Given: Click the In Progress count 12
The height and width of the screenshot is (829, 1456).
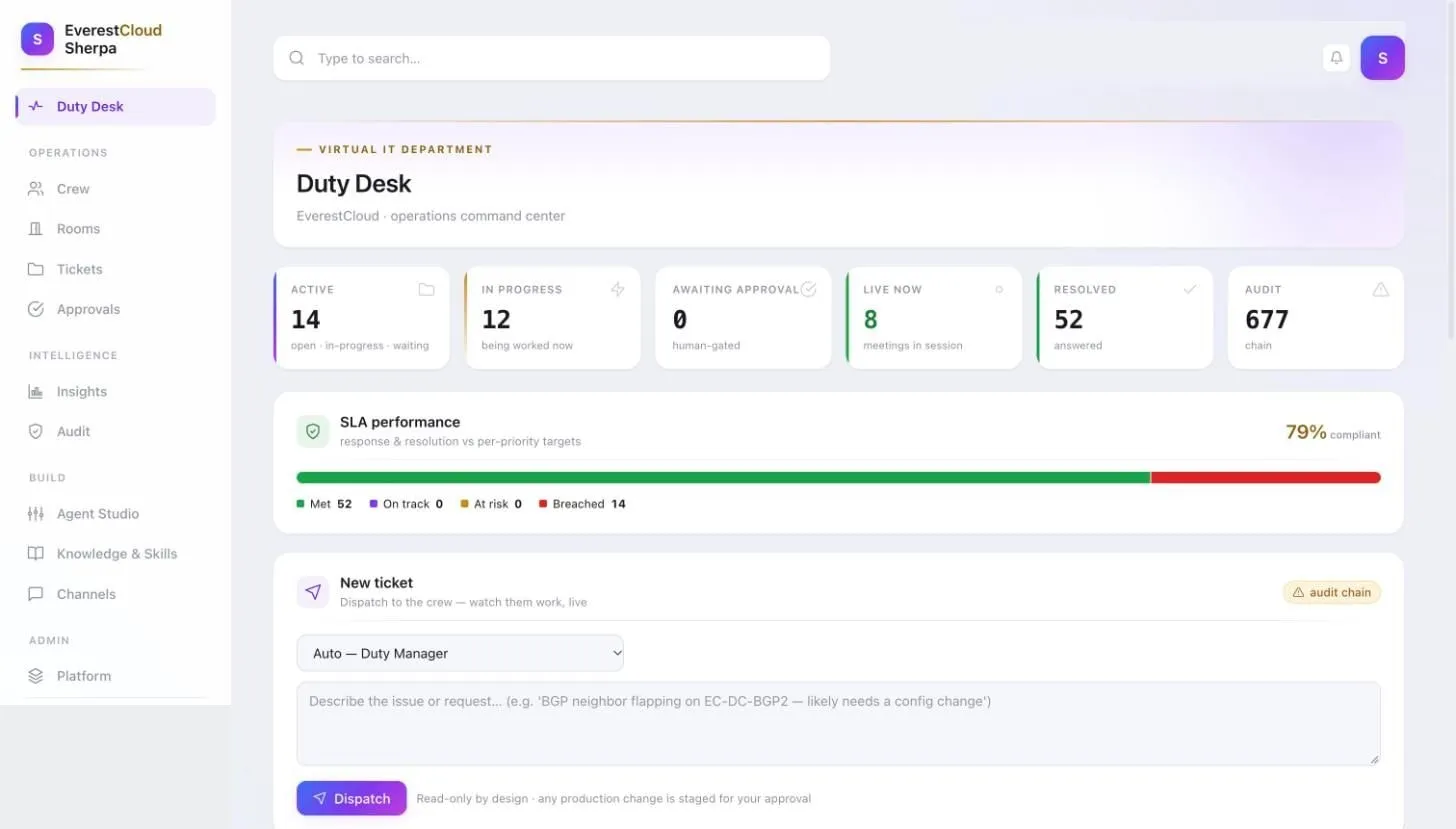Looking at the screenshot, I should 496,319.
